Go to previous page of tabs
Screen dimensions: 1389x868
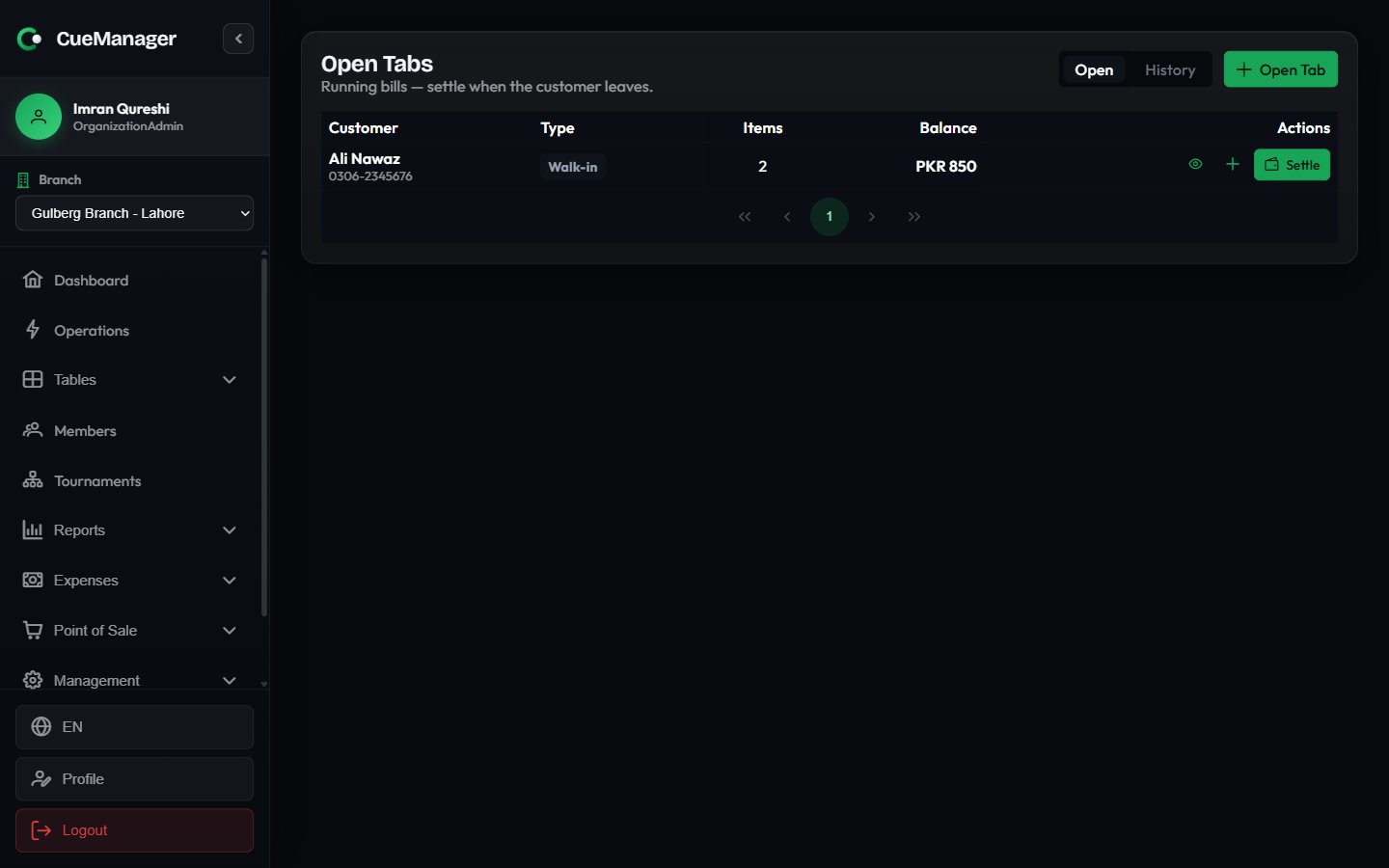point(787,217)
